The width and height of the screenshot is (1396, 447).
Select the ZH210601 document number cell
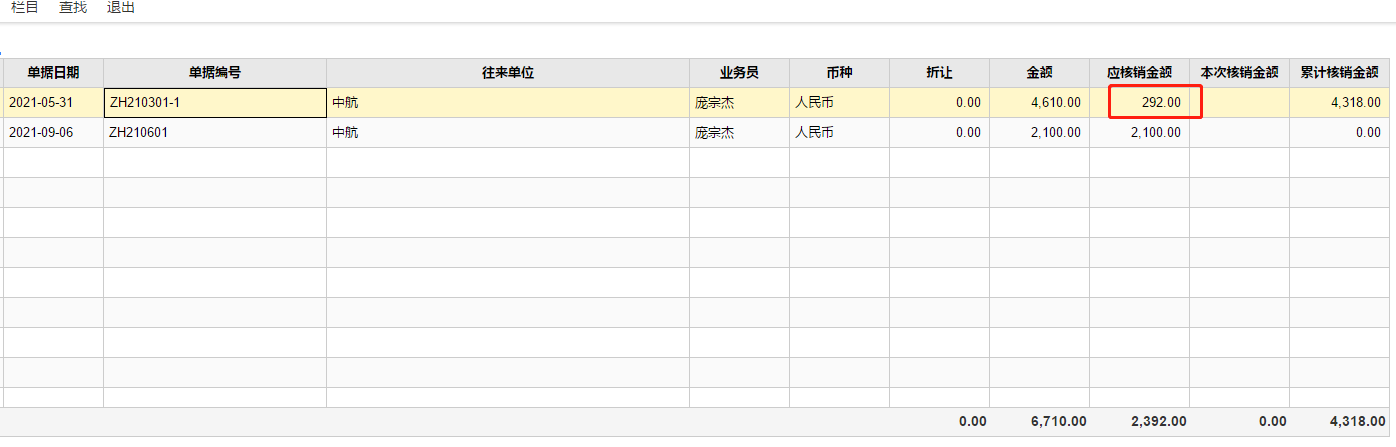click(215, 132)
